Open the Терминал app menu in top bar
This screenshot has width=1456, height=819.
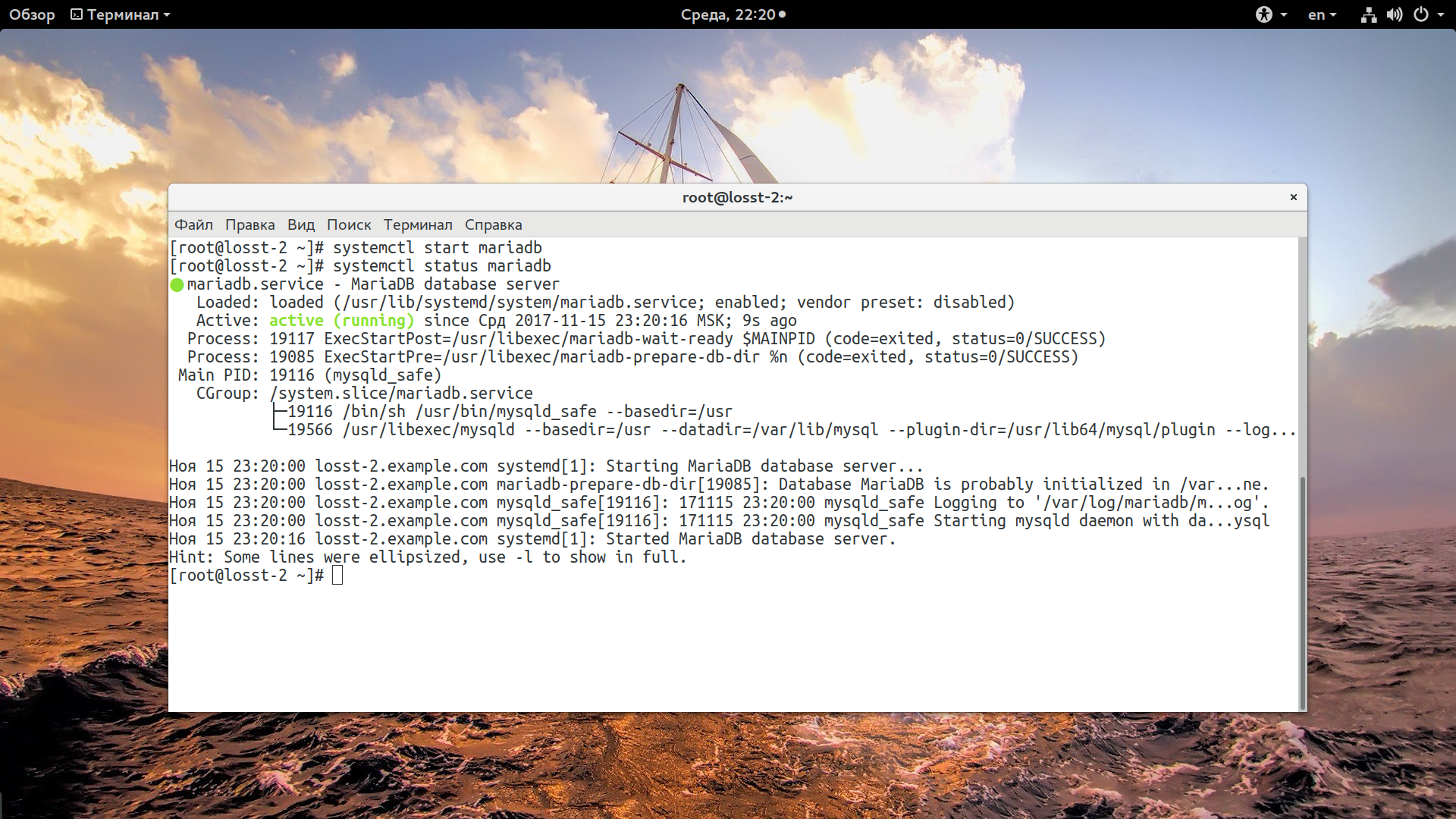click(x=121, y=14)
